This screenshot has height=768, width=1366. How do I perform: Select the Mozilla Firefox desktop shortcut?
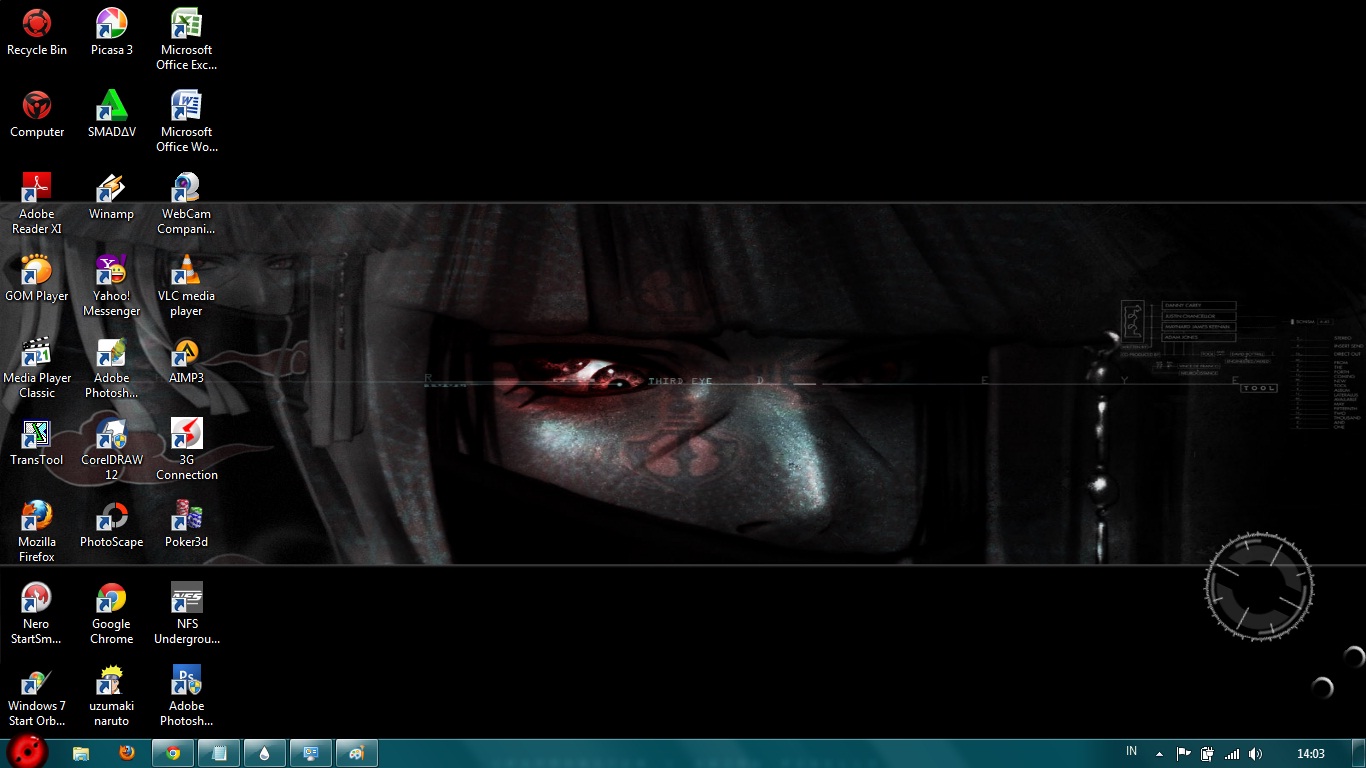pyautogui.click(x=37, y=532)
